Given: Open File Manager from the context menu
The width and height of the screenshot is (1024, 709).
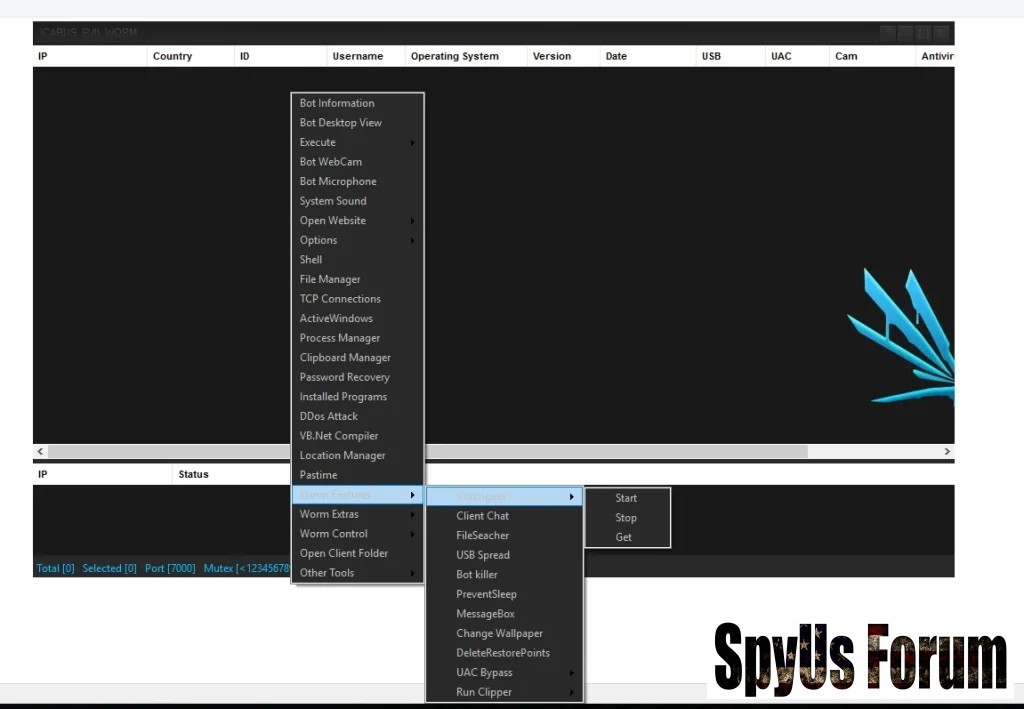Looking at the screenshot, I should pyautogui.click(x=330, y=279).
